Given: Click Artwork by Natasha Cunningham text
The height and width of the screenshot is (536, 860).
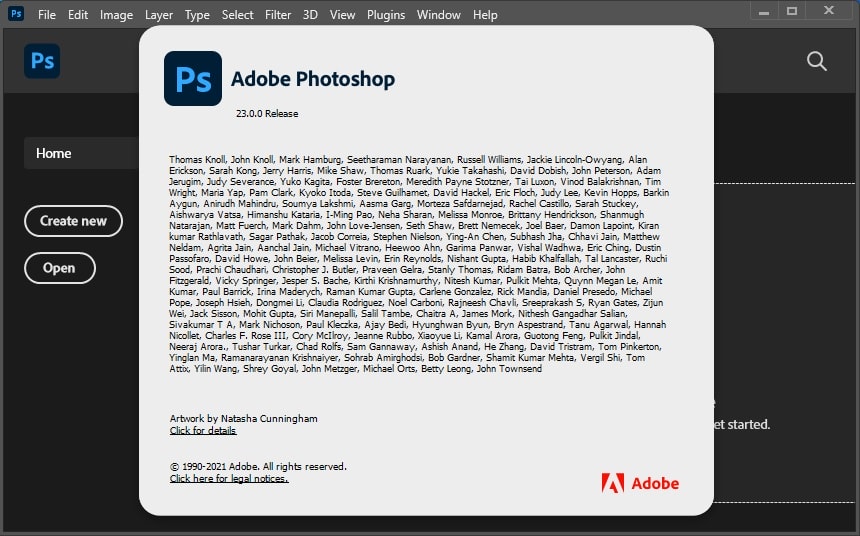Looking at the screenshot, I should pos(244,419).
